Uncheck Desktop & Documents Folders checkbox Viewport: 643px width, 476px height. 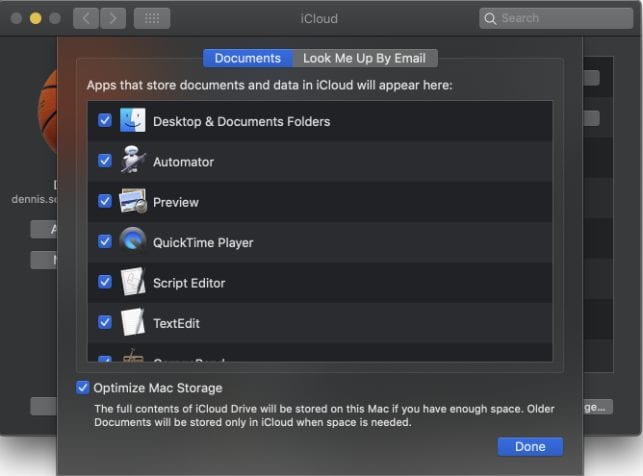pyautogui.click(x=105, y=121)
